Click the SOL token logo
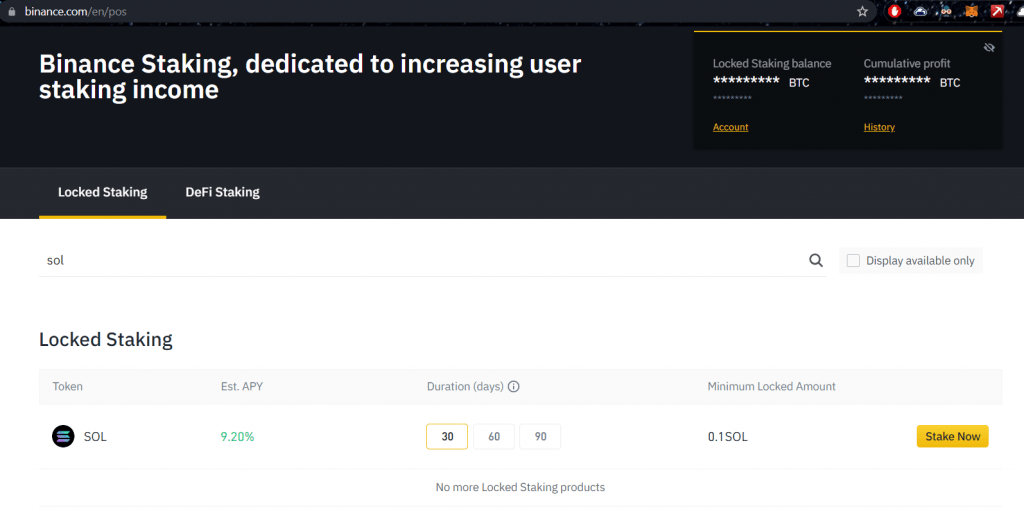Viewport: 1024px width, 511px height. click(x=63, y=436)
